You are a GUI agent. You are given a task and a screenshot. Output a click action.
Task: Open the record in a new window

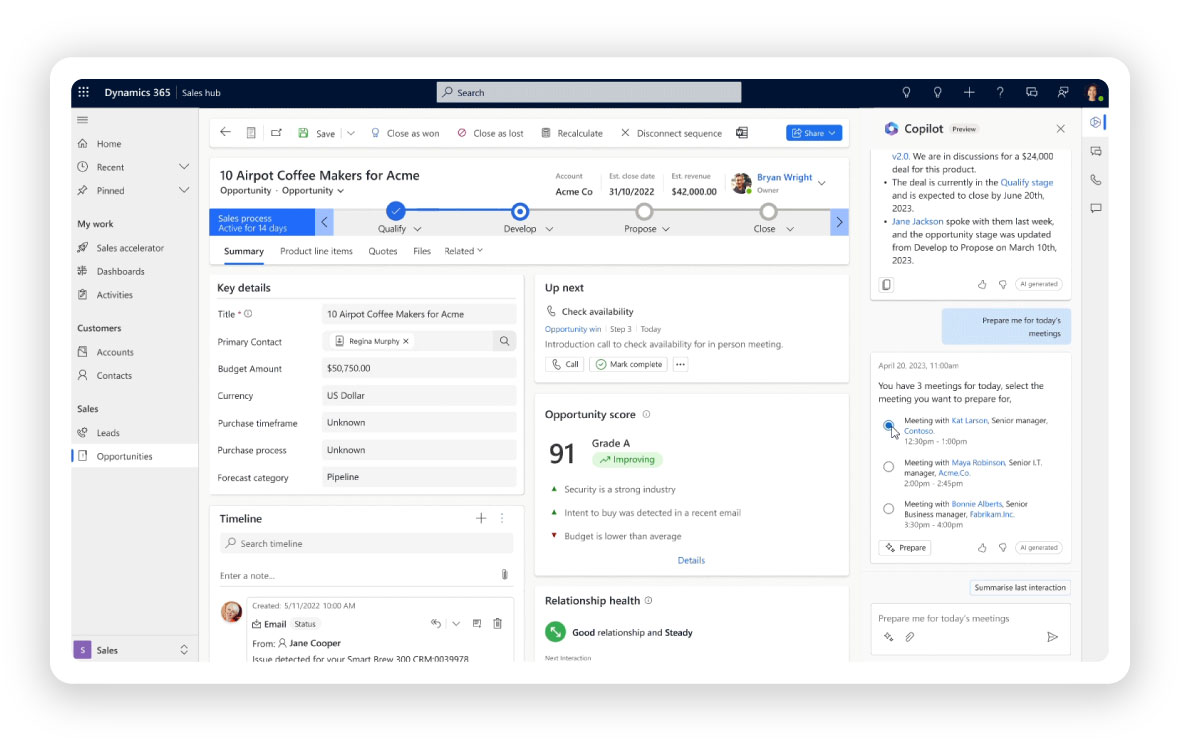pyautogui.click(x=276, y=132)
